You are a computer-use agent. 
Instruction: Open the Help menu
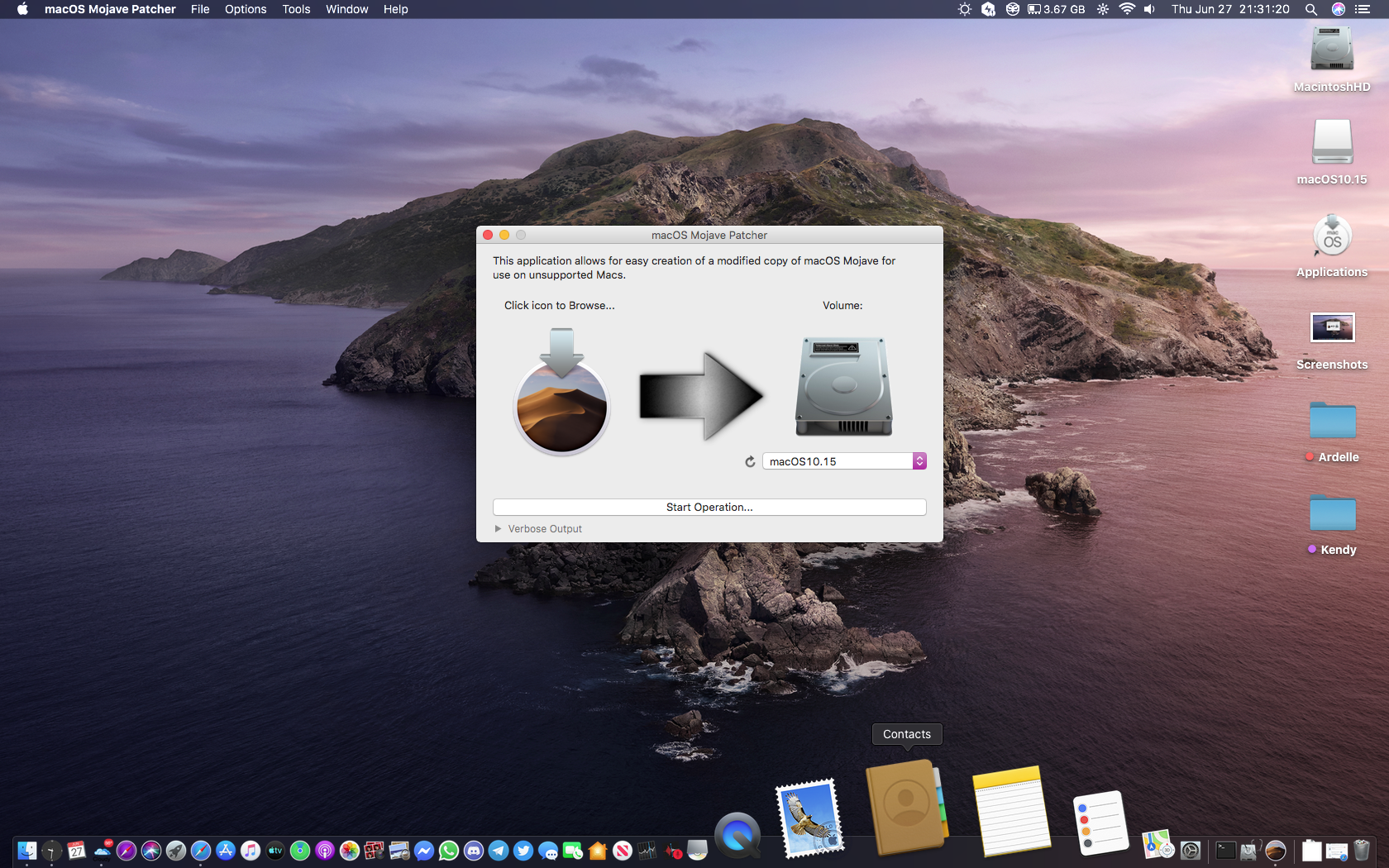[x=395, y=9]
